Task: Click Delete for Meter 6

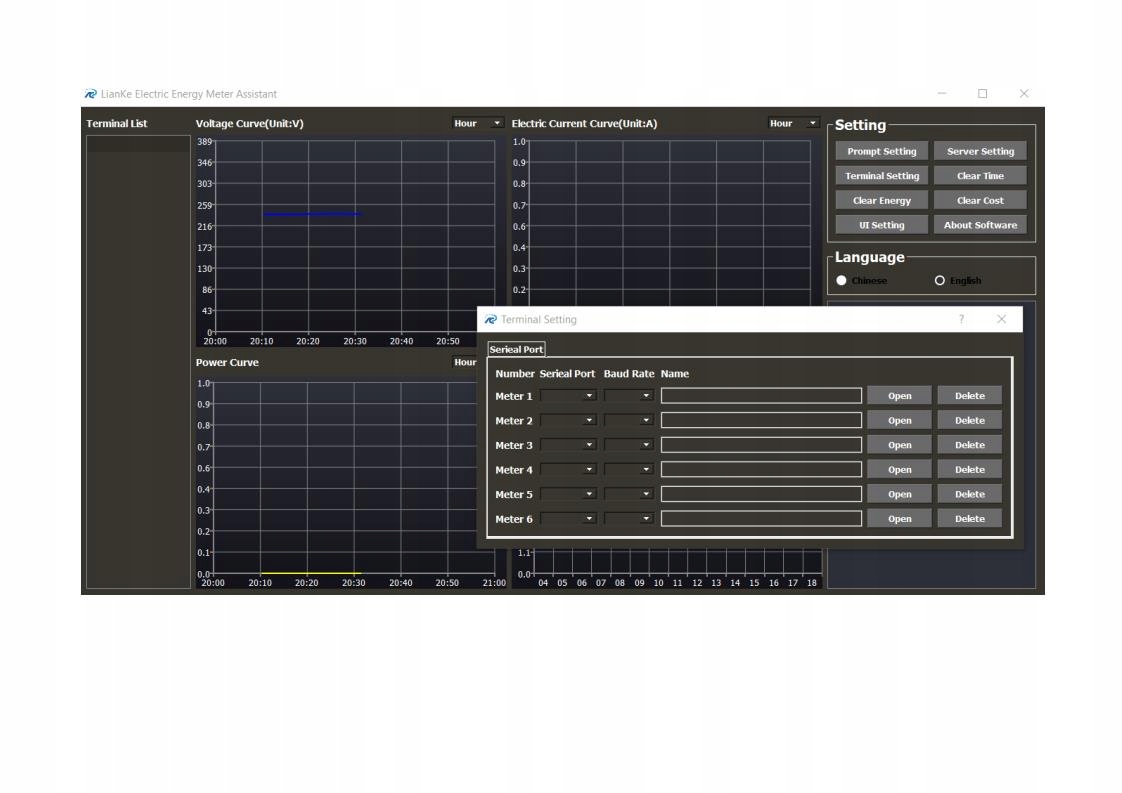Action: [x=970, y=518]
